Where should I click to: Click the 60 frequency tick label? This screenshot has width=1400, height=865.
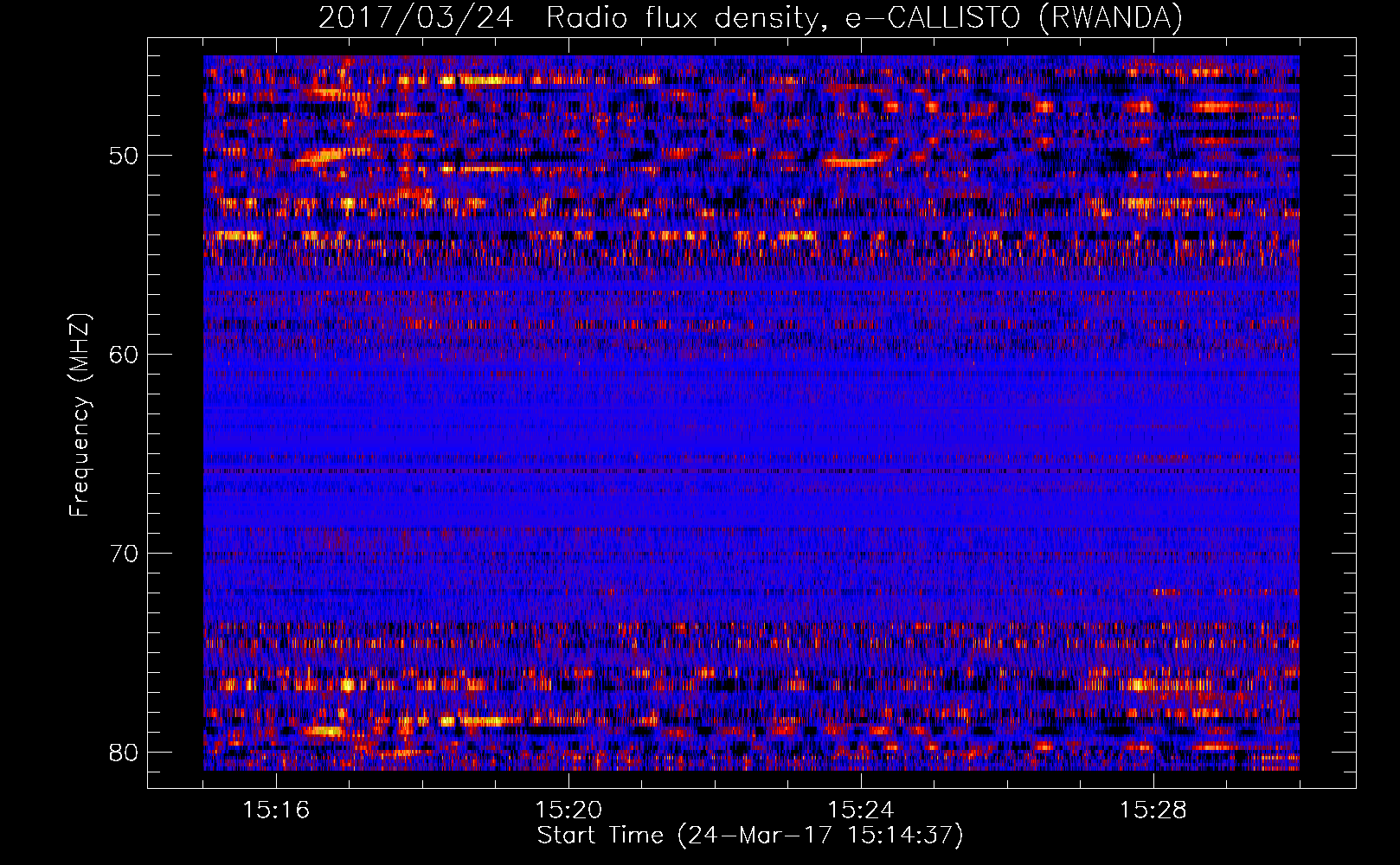click(124, 355)
